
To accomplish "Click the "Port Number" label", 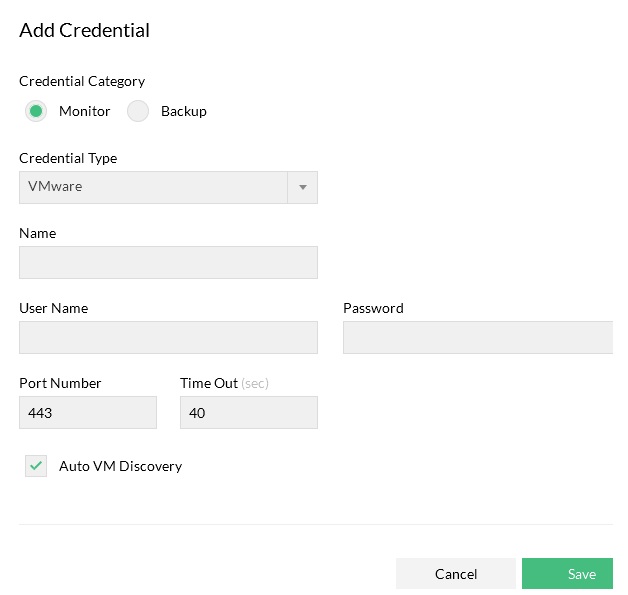I will point(60,383).
